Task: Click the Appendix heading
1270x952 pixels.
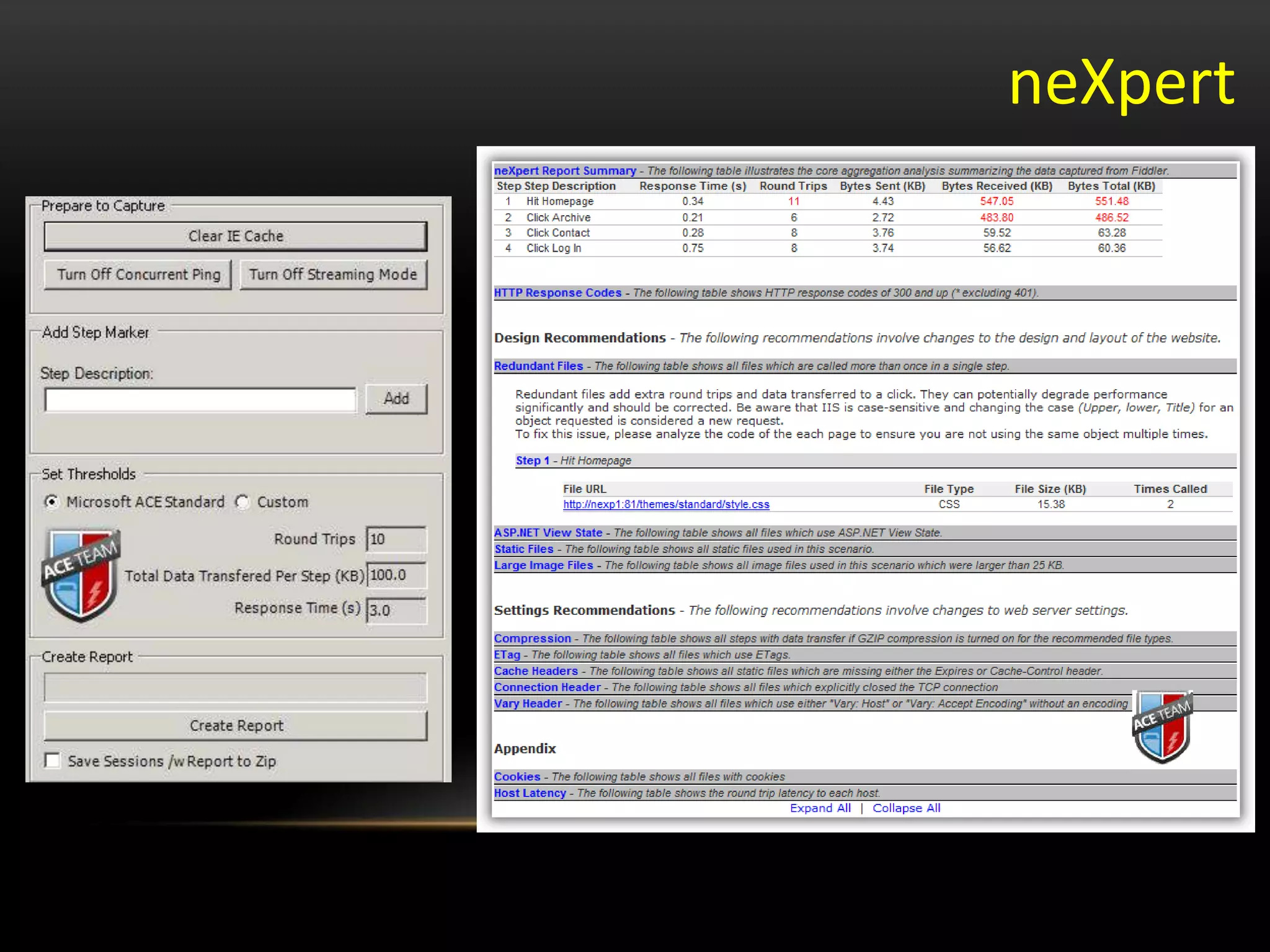Action: [525, 749]
